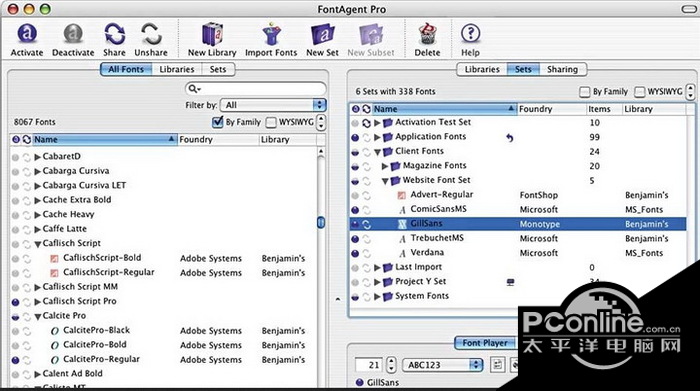700x391 pixels.
Task: Click the Delete trash icon
Action: tap(427, 34)
